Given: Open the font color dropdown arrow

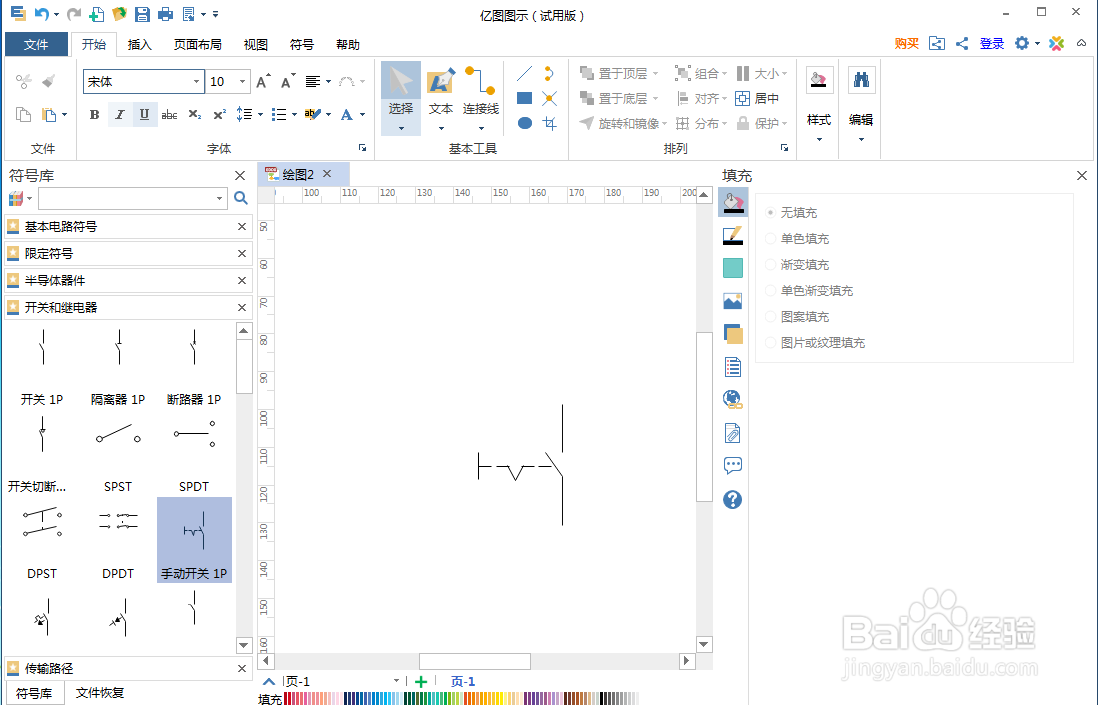Looking at the screenshot, I should (363, 115).
